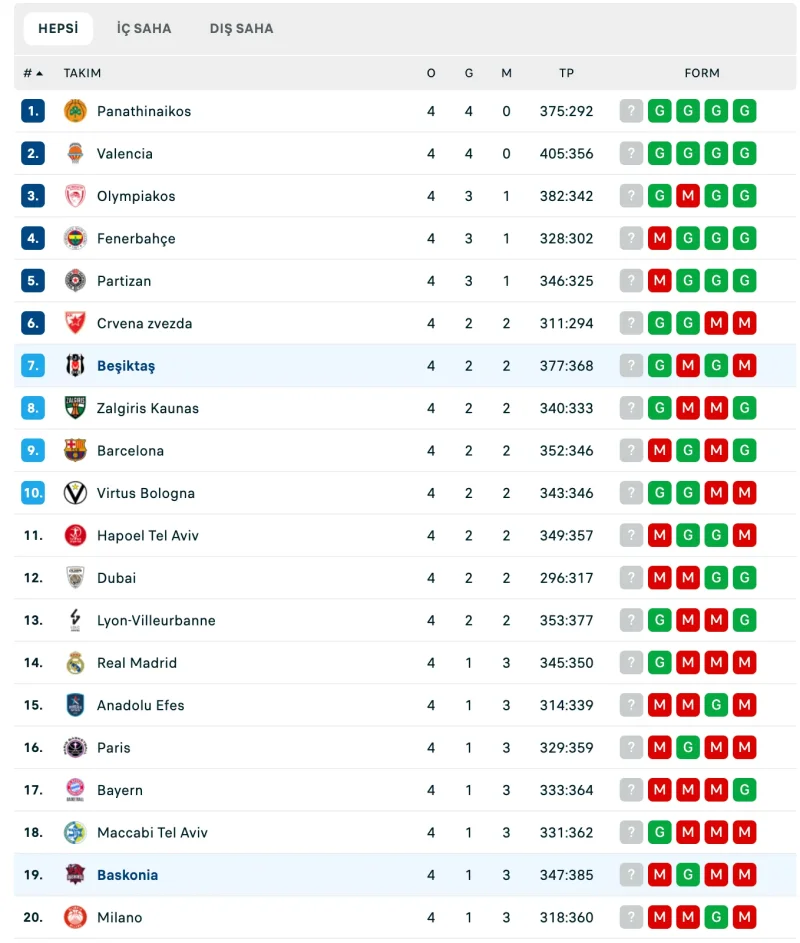
Task: Sort by the G wins column header
Action: [x=469, y=73]
